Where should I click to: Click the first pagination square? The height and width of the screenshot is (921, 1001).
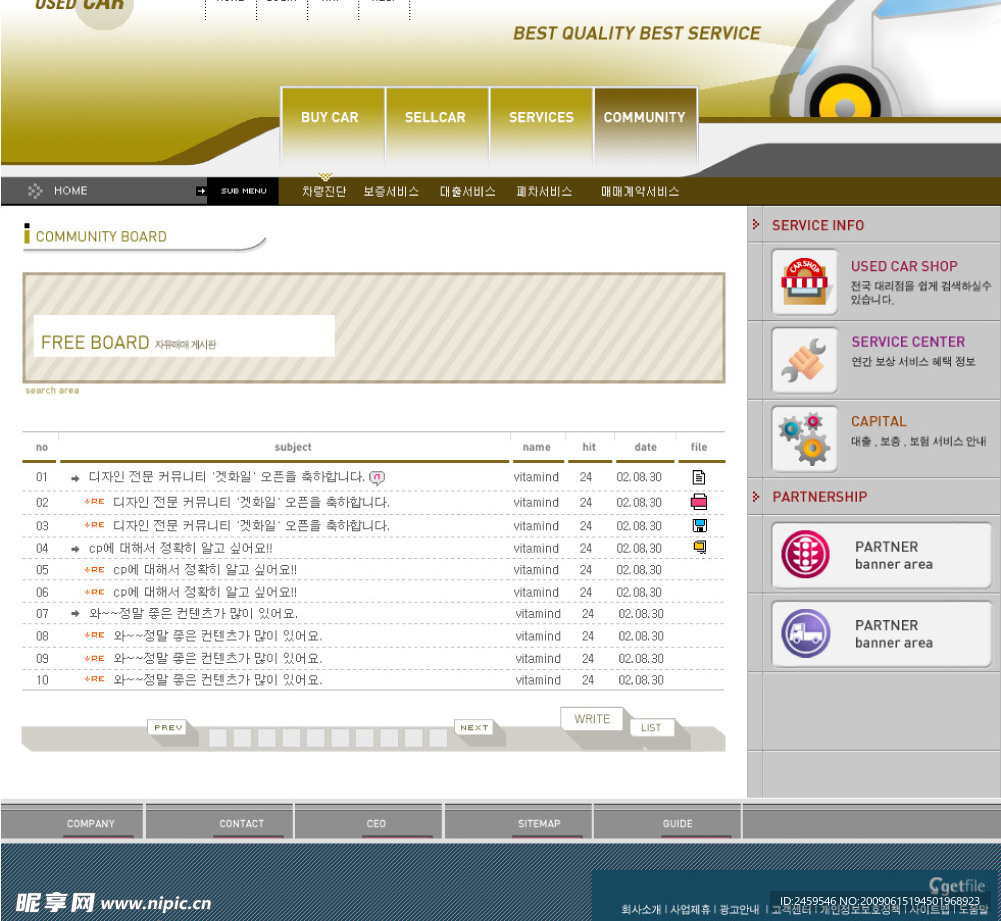(217, 738)
